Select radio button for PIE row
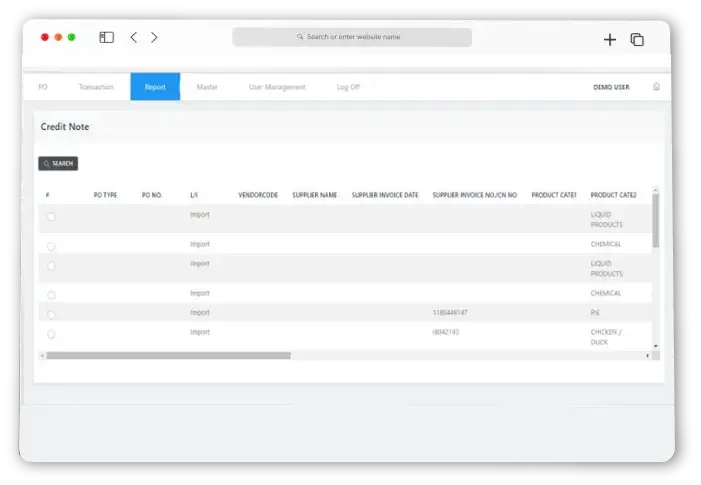701x485 pixels. [51, 315]
